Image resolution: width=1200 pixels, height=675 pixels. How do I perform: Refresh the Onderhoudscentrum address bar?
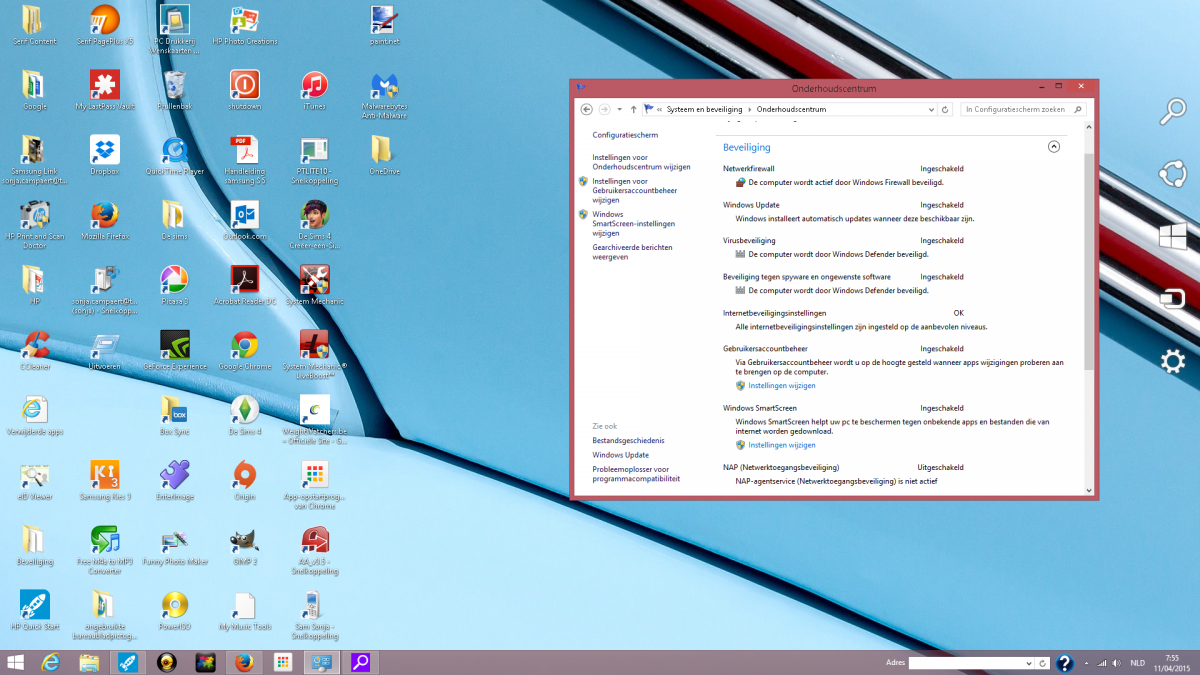pos(945,109)
